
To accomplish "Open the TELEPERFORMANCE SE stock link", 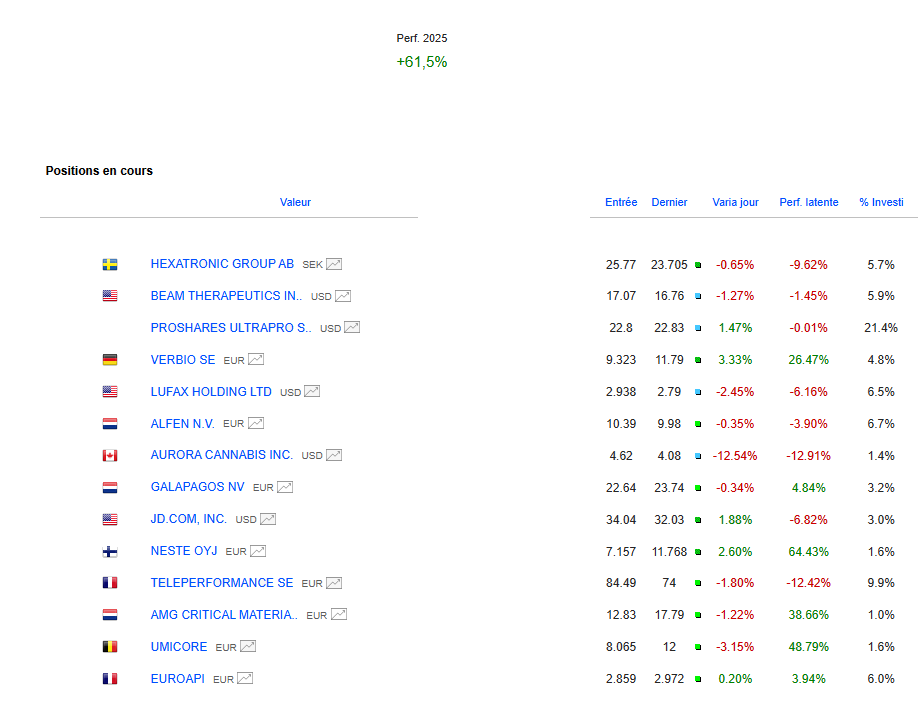I will pyautogui.click(x=222, y=583).
